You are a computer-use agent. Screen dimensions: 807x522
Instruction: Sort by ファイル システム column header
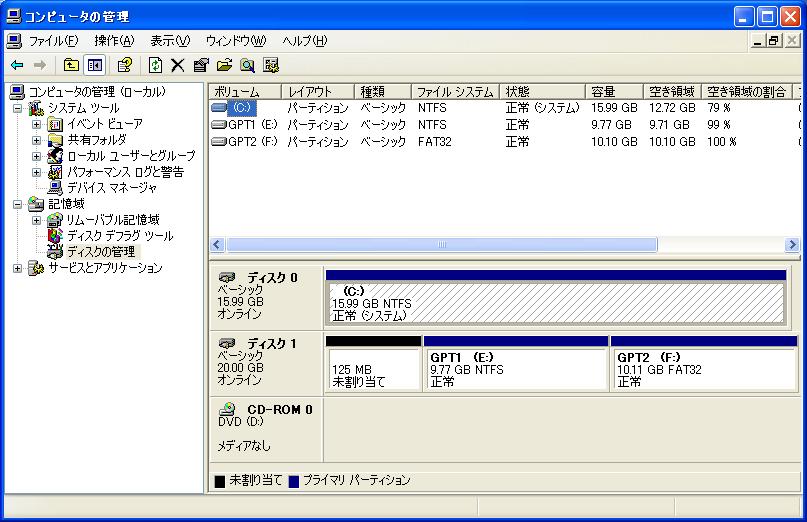coord(455,92)
